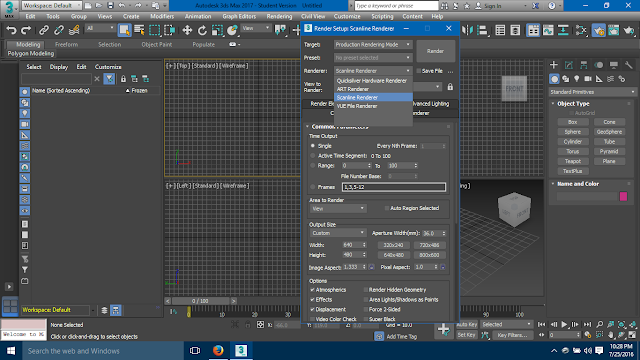Open Firefox from the taskbar

click(x=218, y=351)
